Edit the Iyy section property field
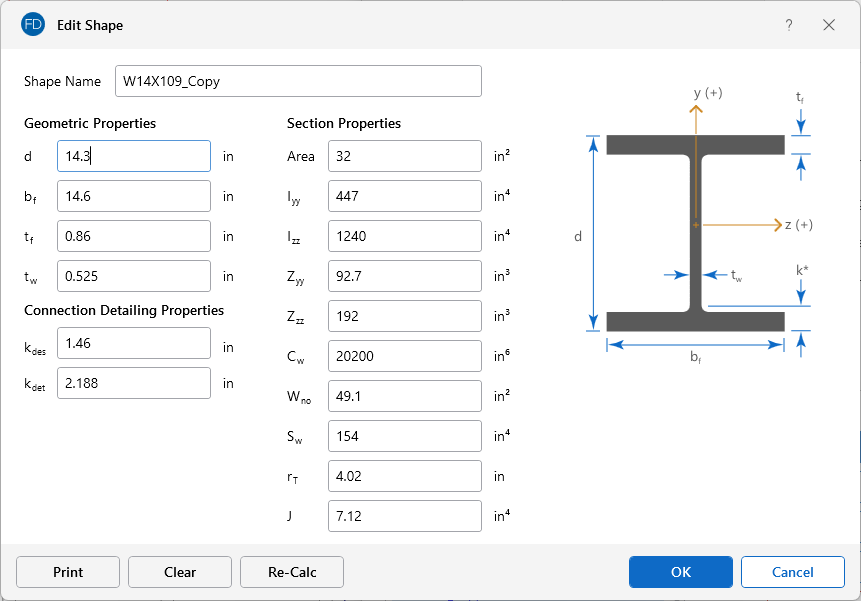This screenshot has width=861, height=601. [x=404, y=196]
